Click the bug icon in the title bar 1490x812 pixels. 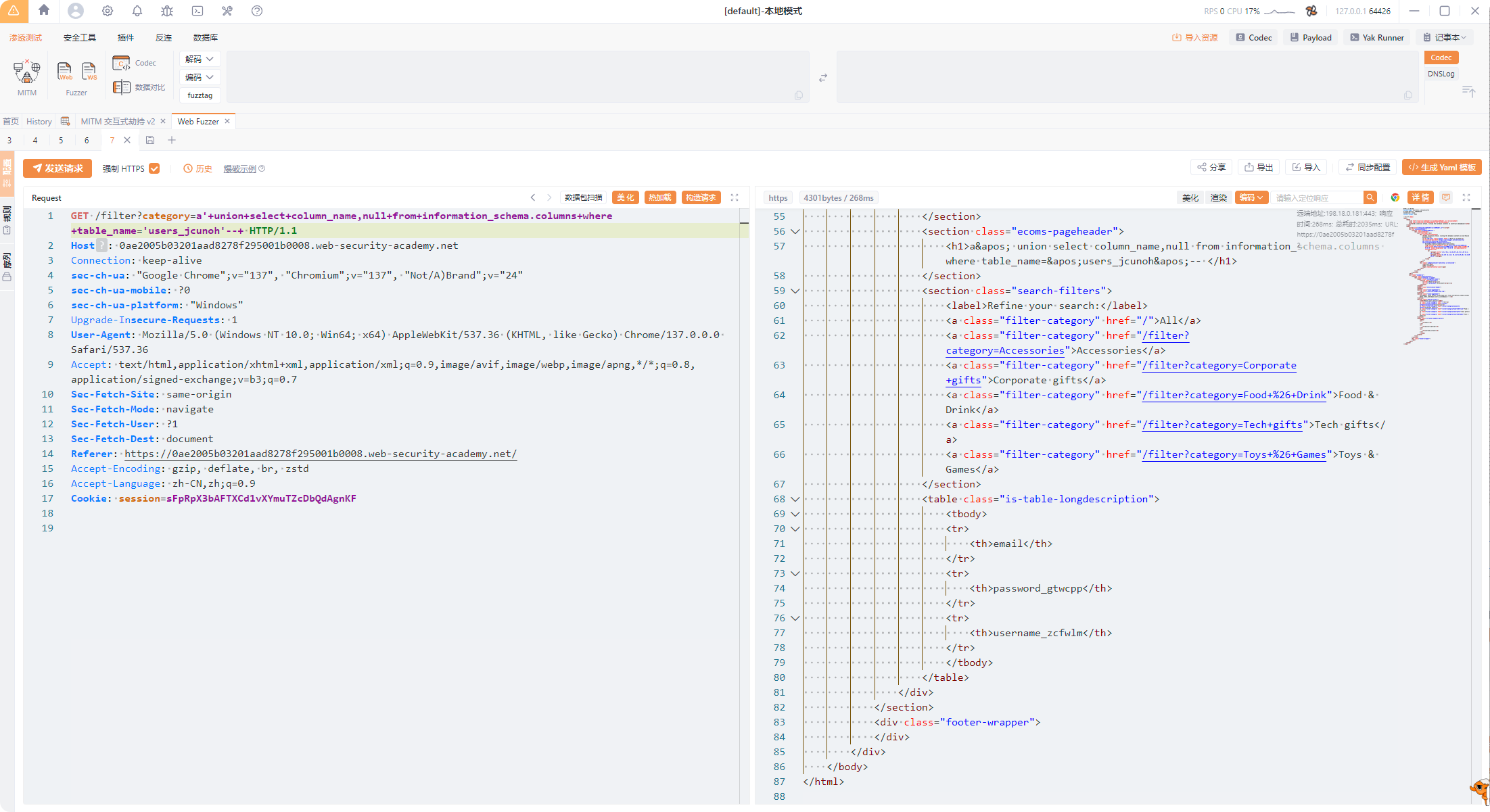click(167, 11)
